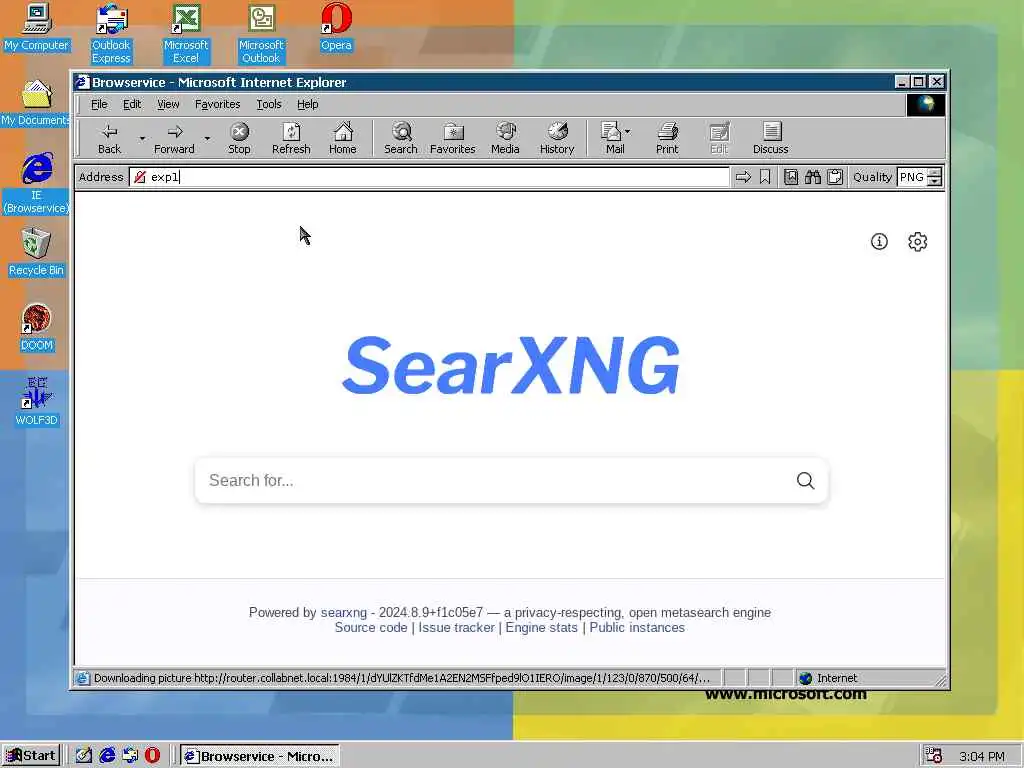Click the Address bar text field
The height and width of the screenshot is (768, 1024).
click(x=430, y=177)
